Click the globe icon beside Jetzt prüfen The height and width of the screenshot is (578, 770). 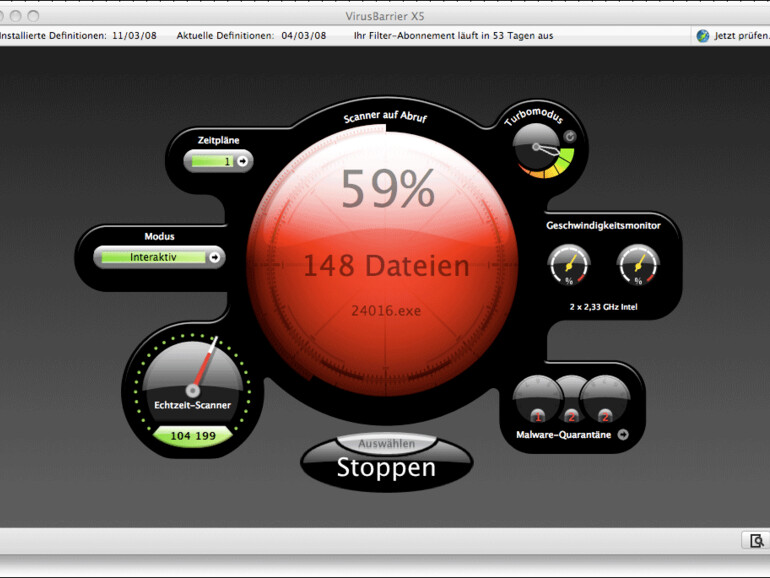(703, 36)
